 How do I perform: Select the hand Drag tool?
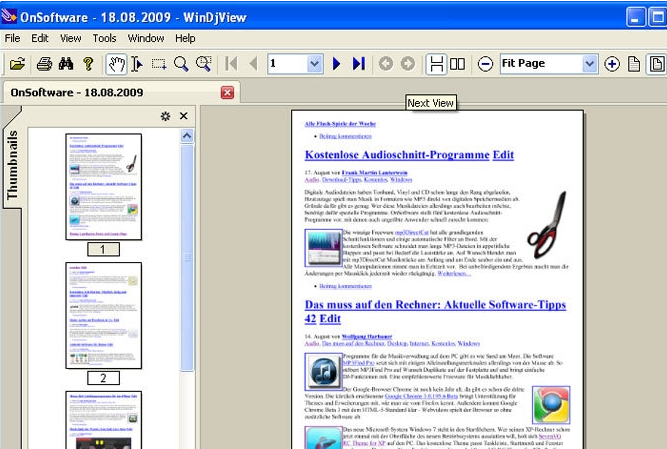coord(116,64)
